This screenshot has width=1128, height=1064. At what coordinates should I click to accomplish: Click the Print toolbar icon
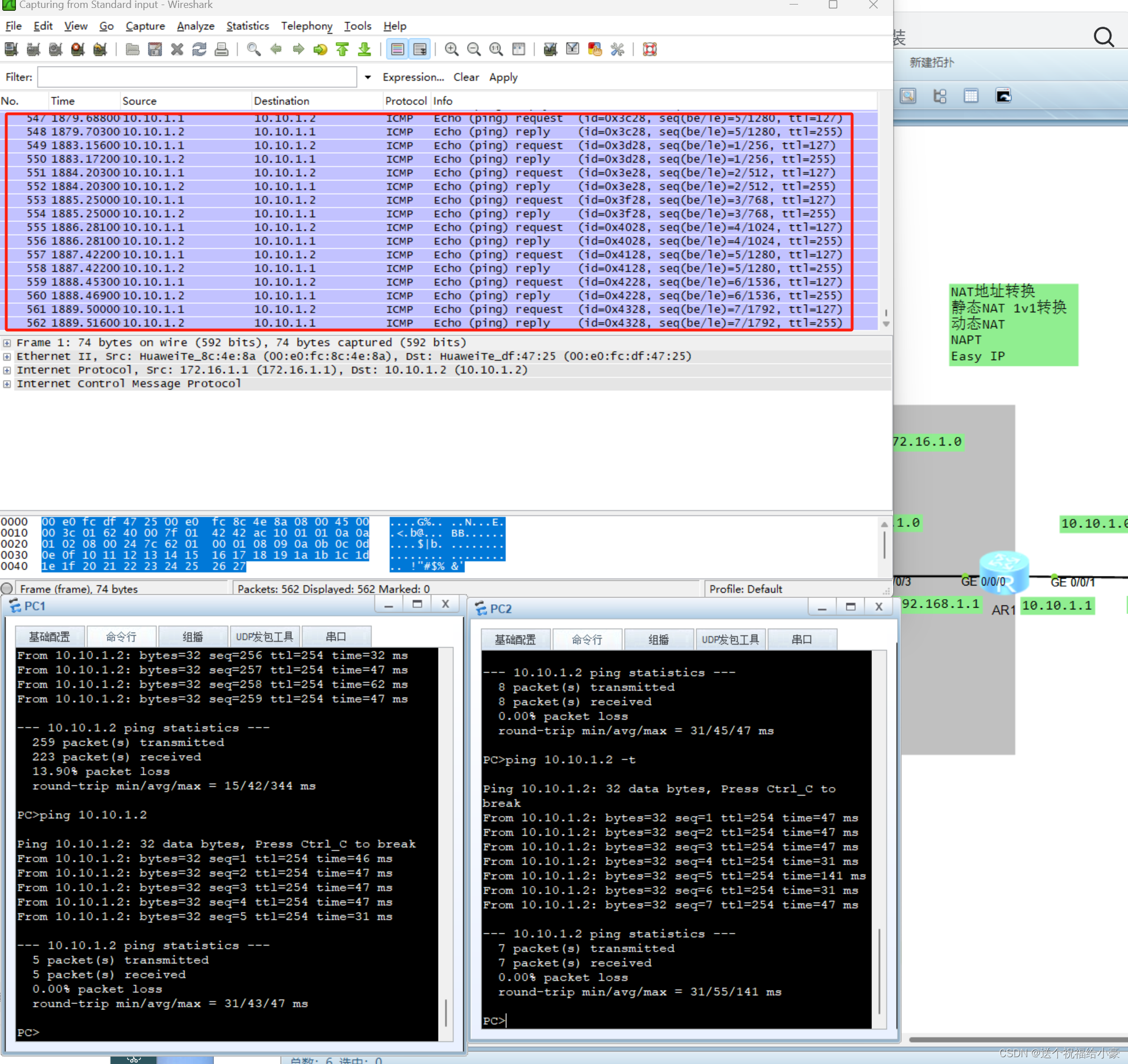point(221,50)
